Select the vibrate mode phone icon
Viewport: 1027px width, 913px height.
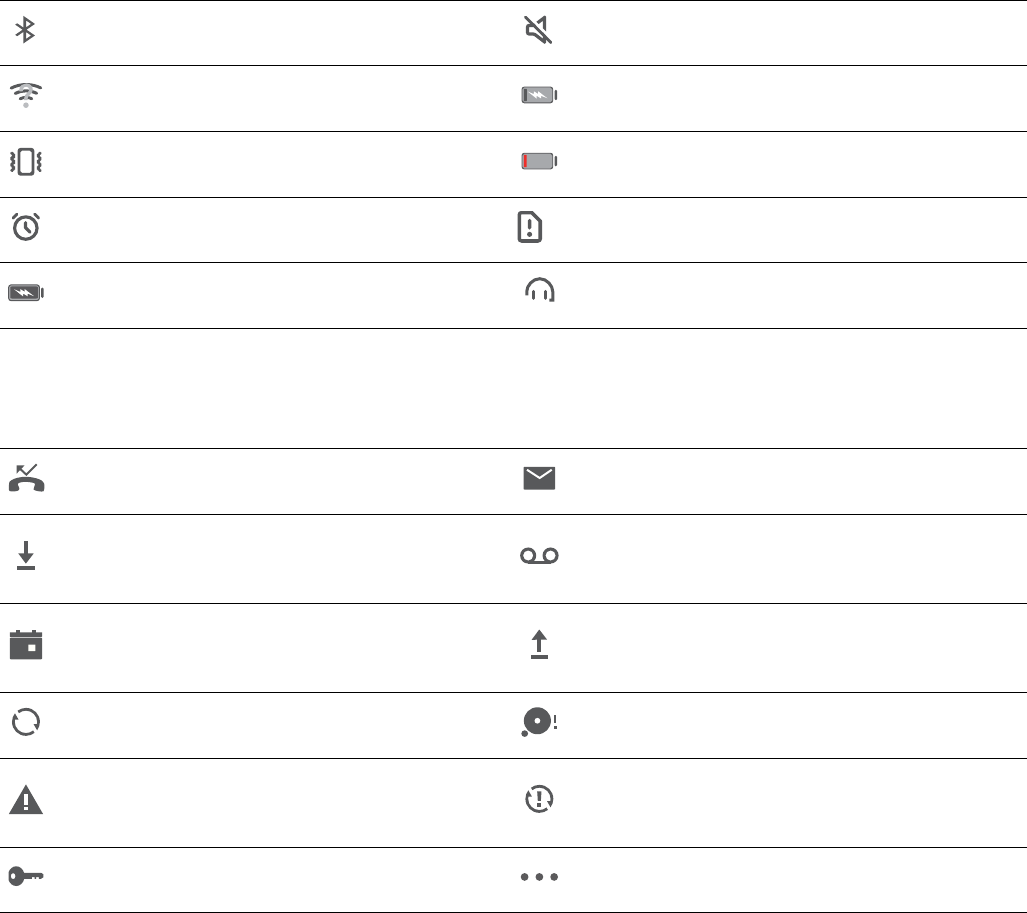26,162
